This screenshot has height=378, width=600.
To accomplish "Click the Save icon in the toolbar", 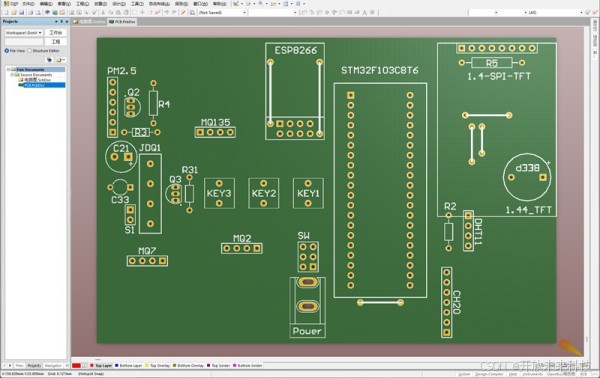I will click(x=21, y=13).
